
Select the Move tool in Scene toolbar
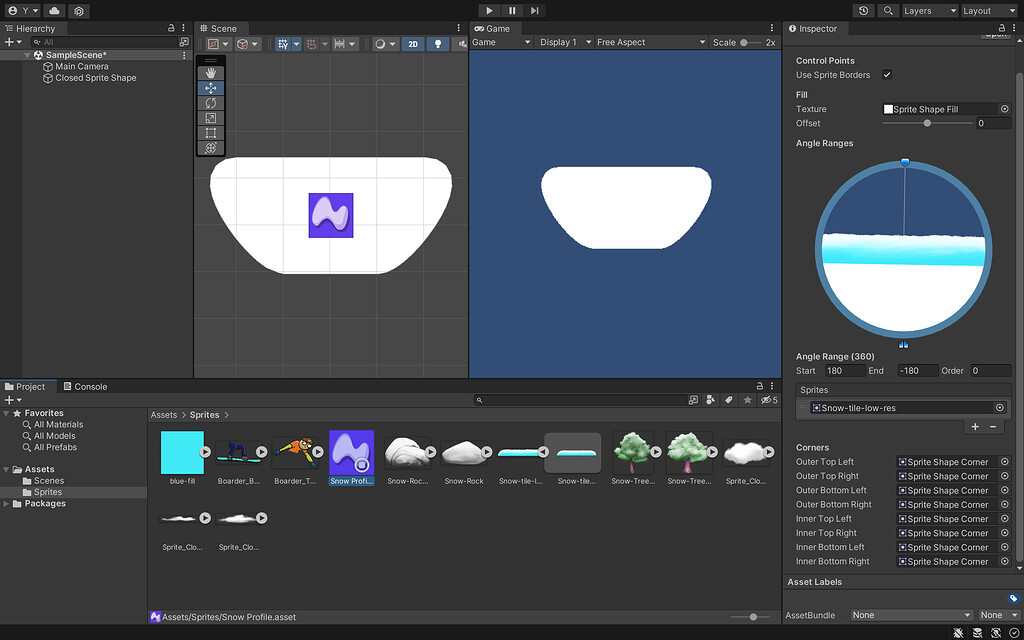click(211, 87)
